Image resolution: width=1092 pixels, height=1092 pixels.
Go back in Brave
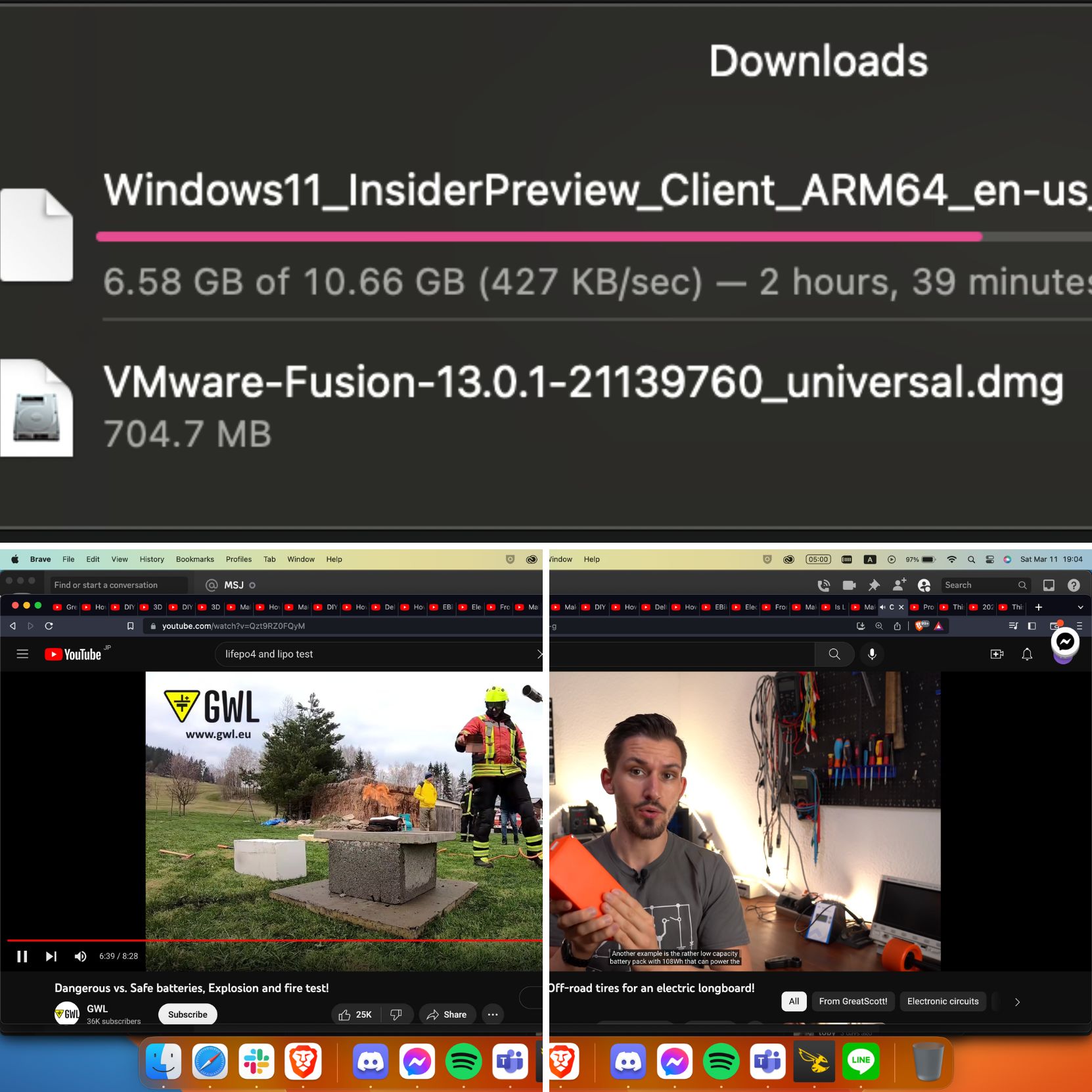pos(12,626)
